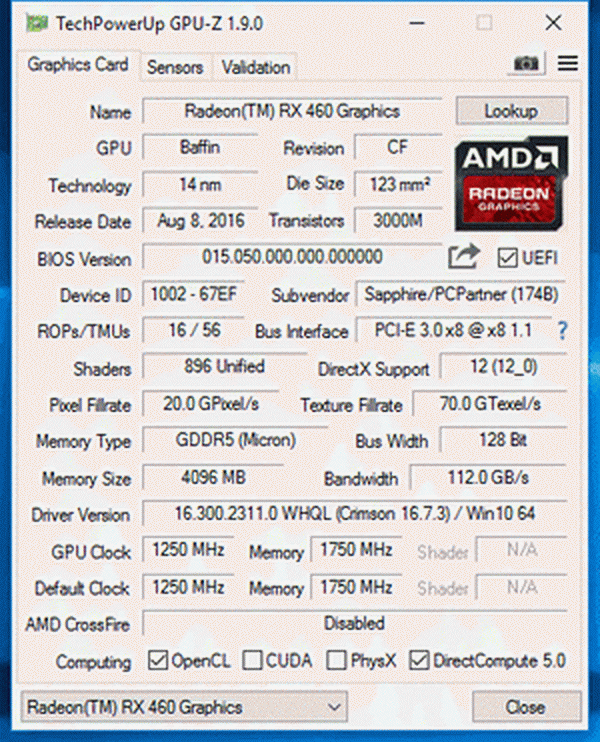The height and width of the screenshot is (742, 600).
Task: Click the Bus Width value 128 Bit
Action: (x=503, y=441)
